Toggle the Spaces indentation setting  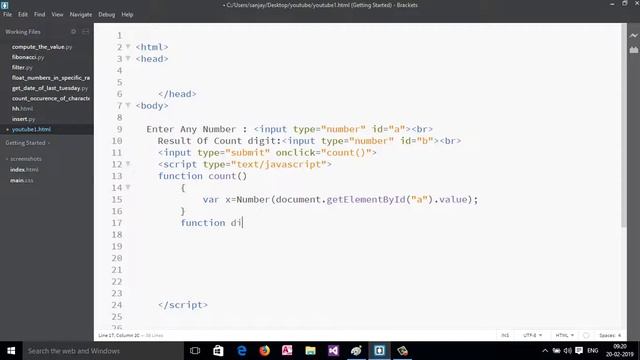[x=607, y=335]
